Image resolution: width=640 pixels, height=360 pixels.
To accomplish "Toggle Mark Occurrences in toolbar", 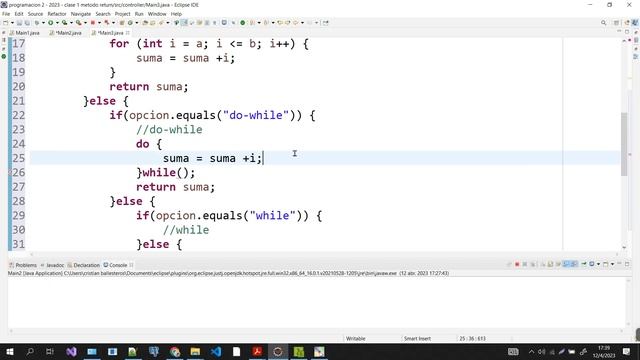I will 184,23.
